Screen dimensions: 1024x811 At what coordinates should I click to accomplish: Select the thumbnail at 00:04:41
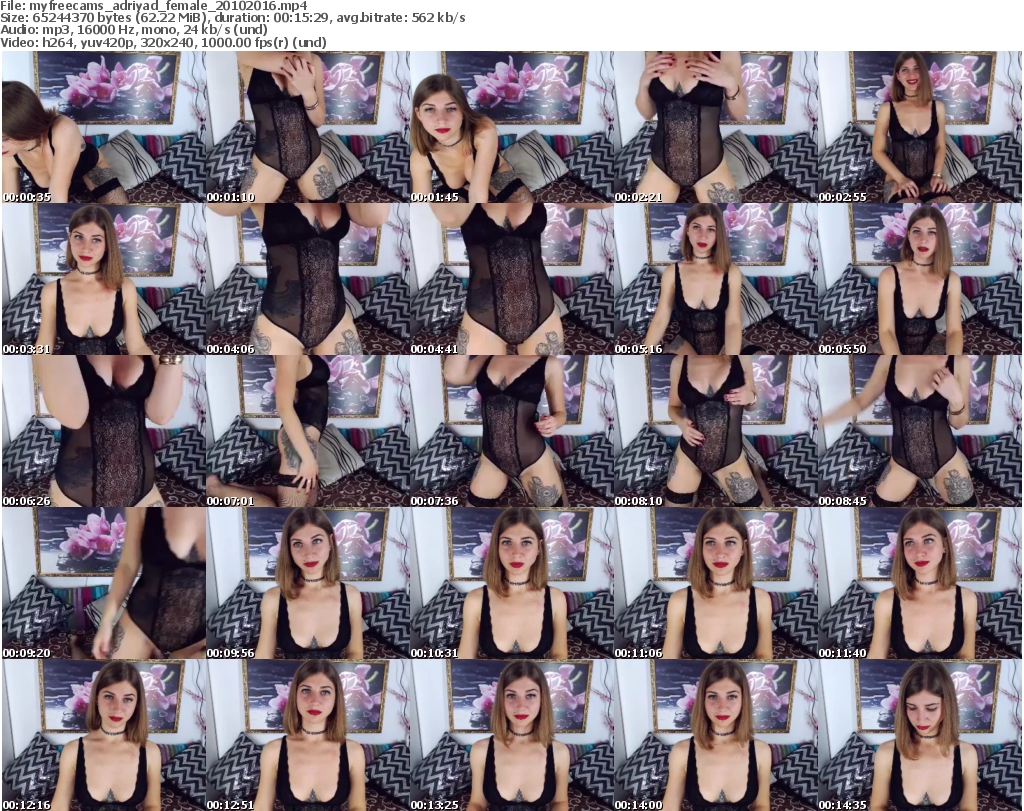click(x=511, y=279)
